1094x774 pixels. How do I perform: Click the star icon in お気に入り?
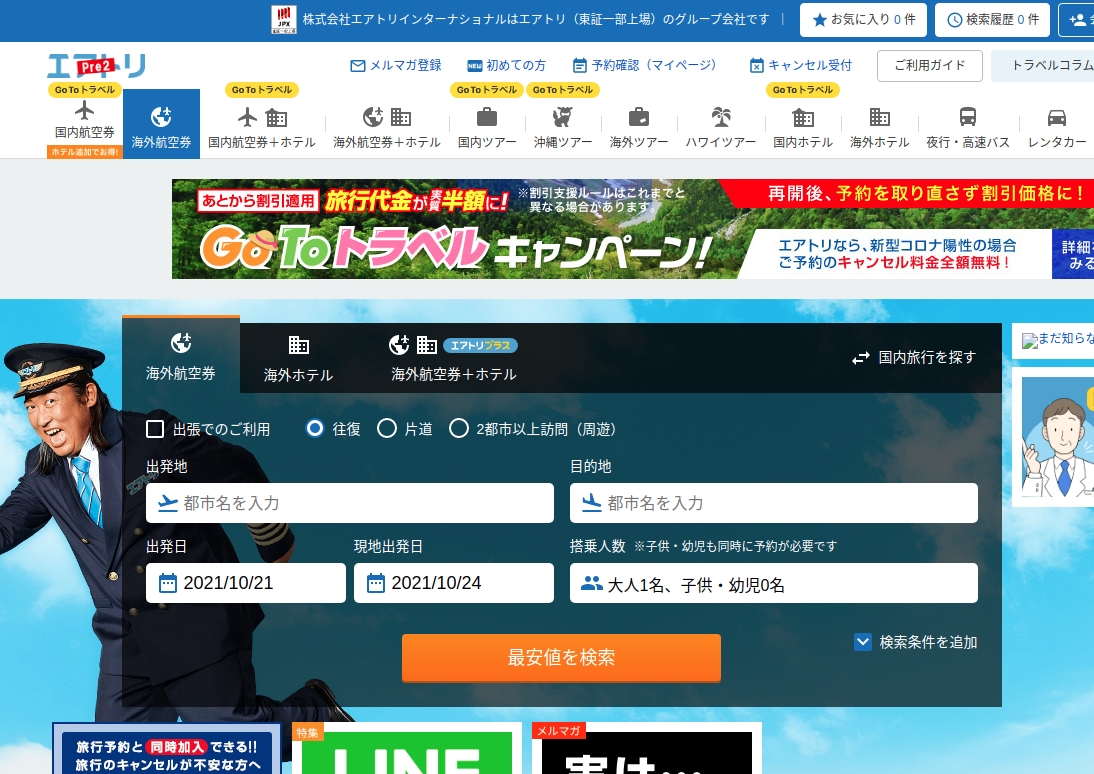coord(820,20)
